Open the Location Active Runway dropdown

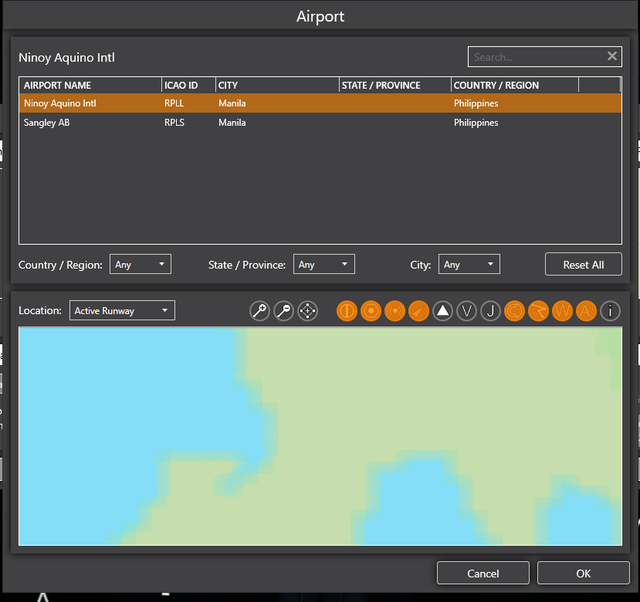122,311
